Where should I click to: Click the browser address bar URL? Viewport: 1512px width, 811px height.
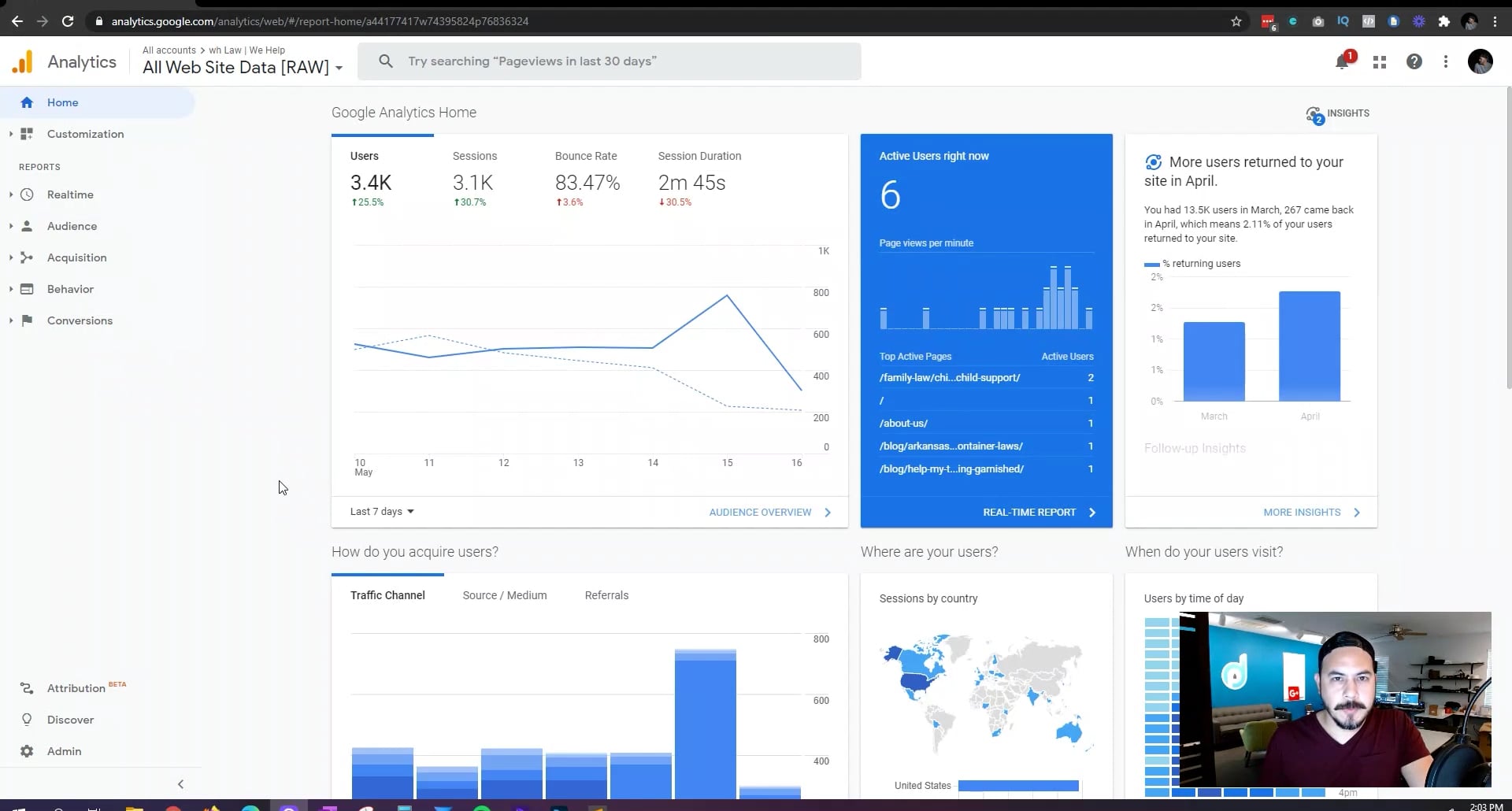320,21
